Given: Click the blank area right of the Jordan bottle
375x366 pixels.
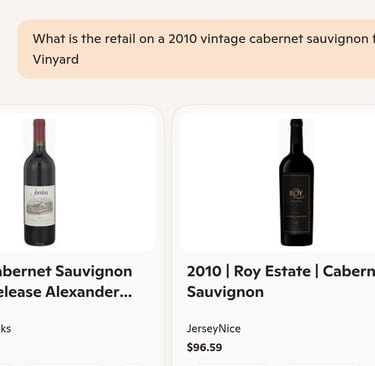Looking at the screenshot, I should pyautogui.click(x=105, y=182).
